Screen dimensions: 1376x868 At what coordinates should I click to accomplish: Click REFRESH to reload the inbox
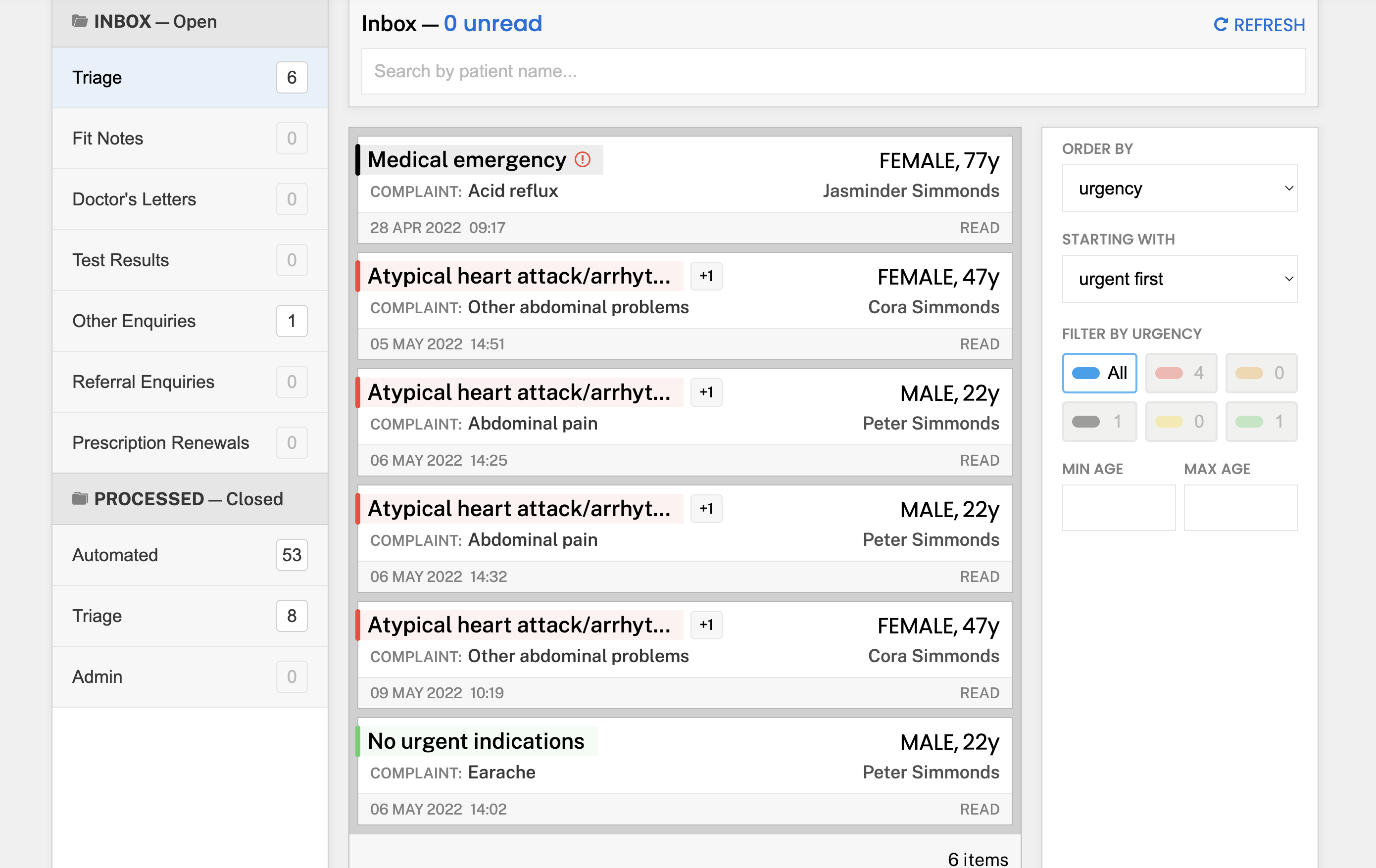point(1269,25)
